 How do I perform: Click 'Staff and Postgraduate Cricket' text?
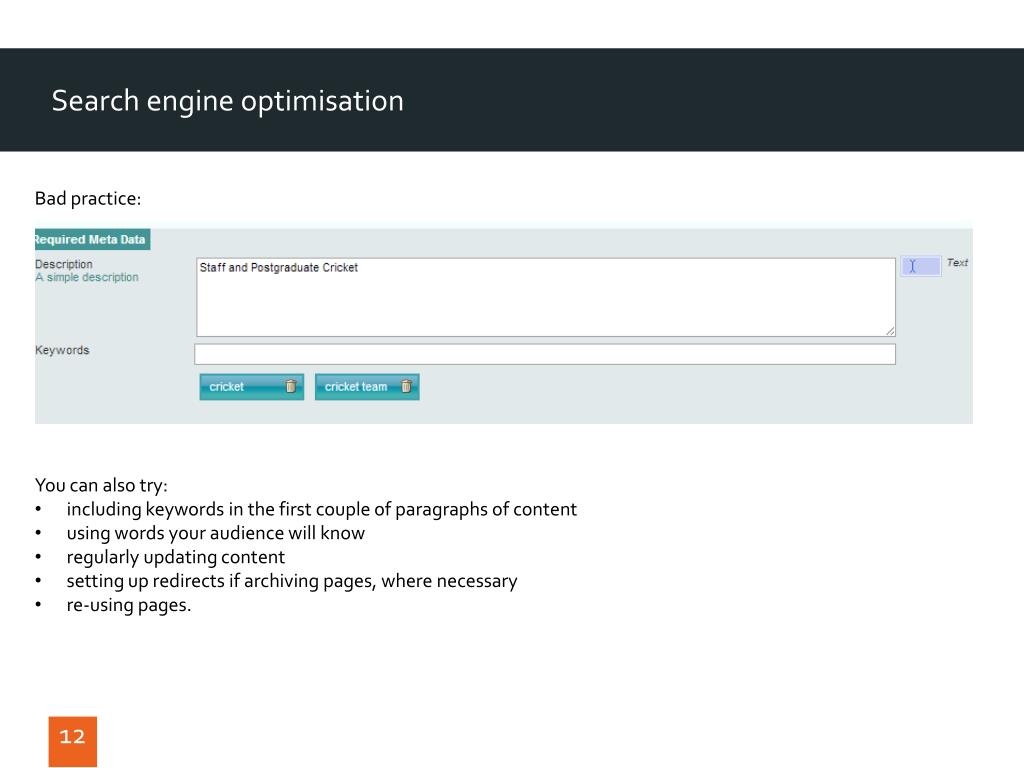(x=279, y=268)
